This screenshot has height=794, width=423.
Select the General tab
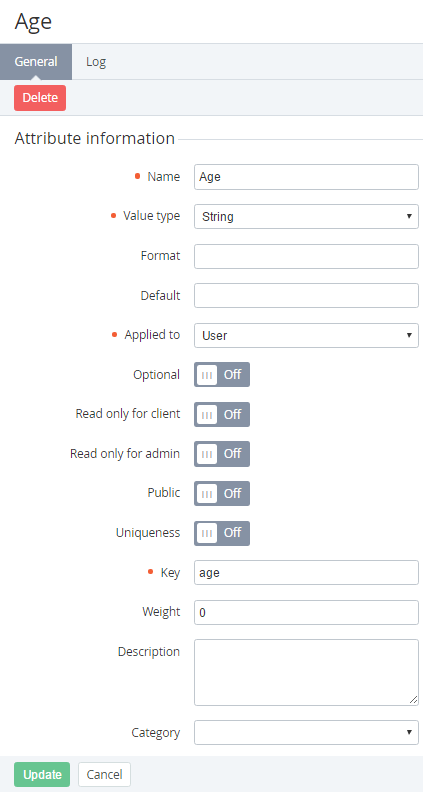click(x=36, y=62)
